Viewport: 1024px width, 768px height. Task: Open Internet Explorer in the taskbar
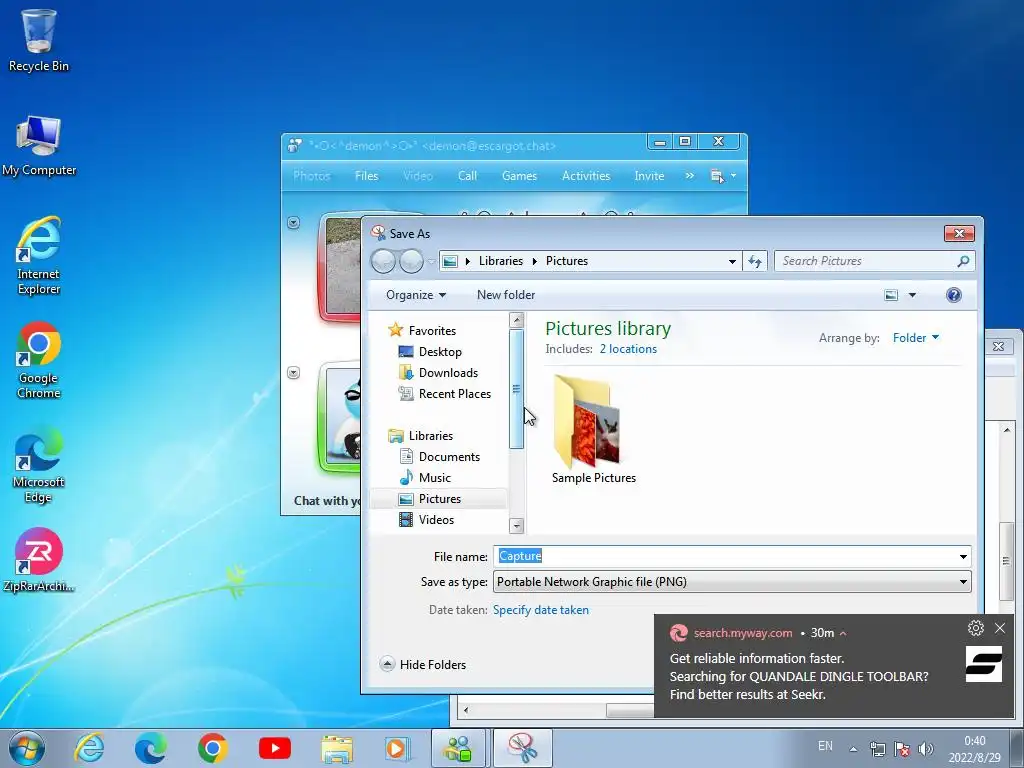coord(89,748)
